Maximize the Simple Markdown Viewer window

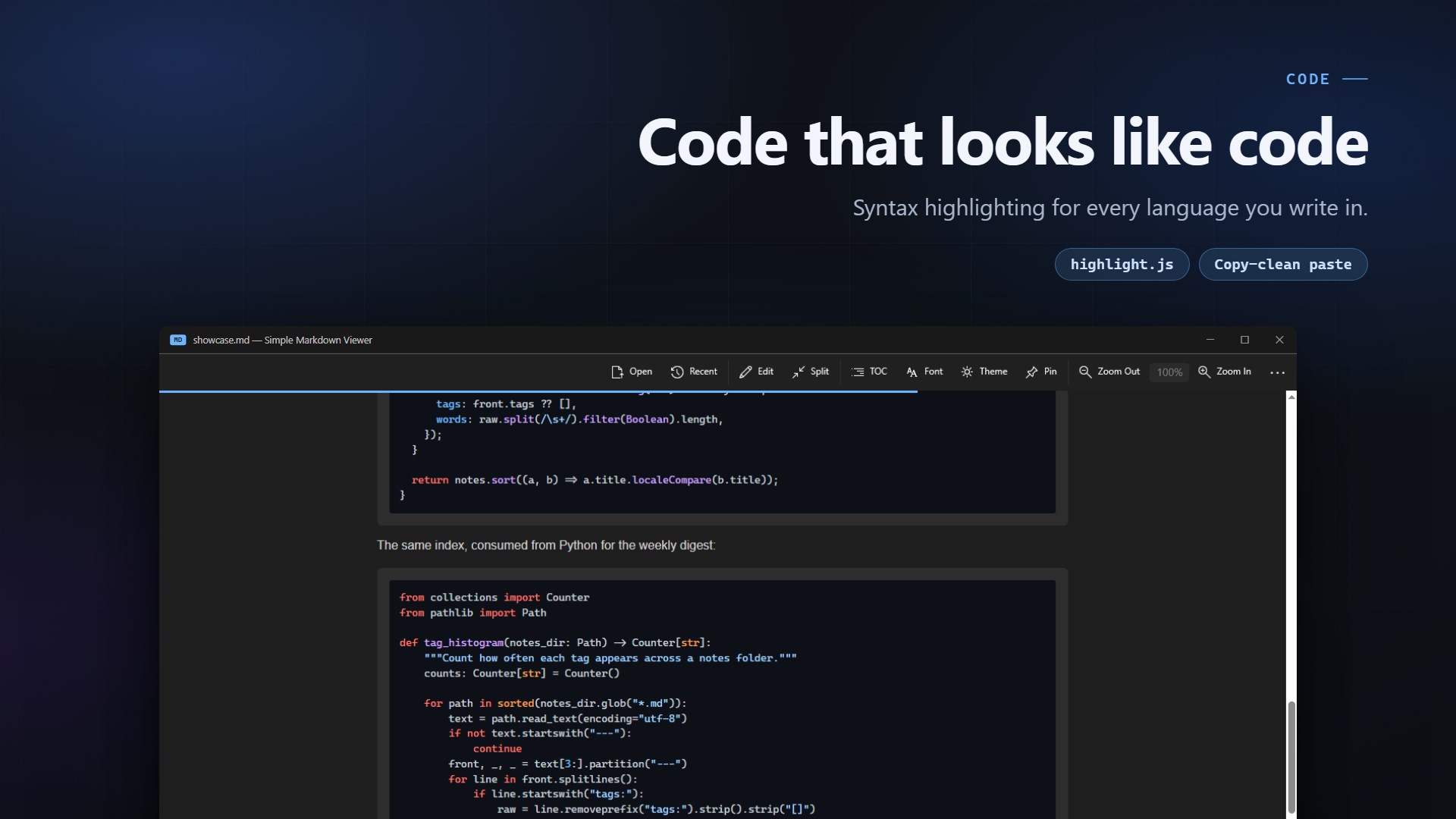click(x=1244, y=340)
